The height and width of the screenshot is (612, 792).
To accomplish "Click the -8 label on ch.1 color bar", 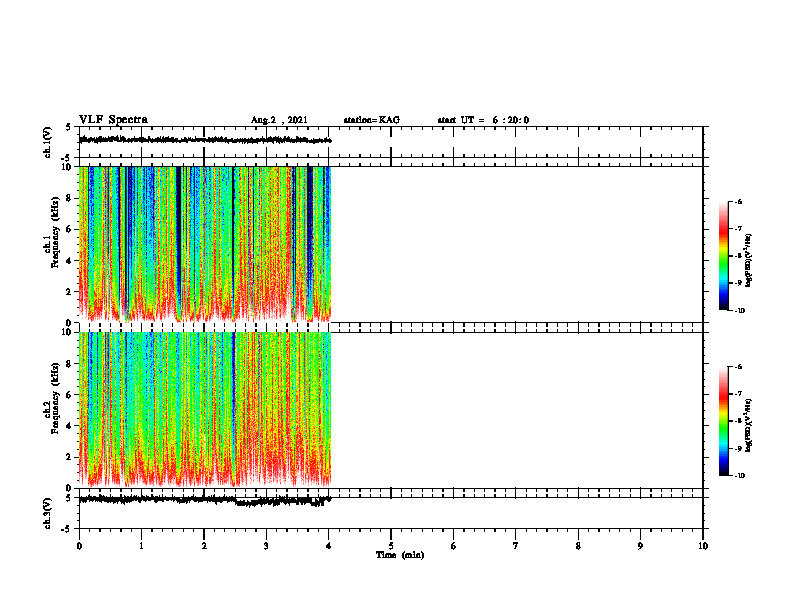I will [x=738, y=256].
